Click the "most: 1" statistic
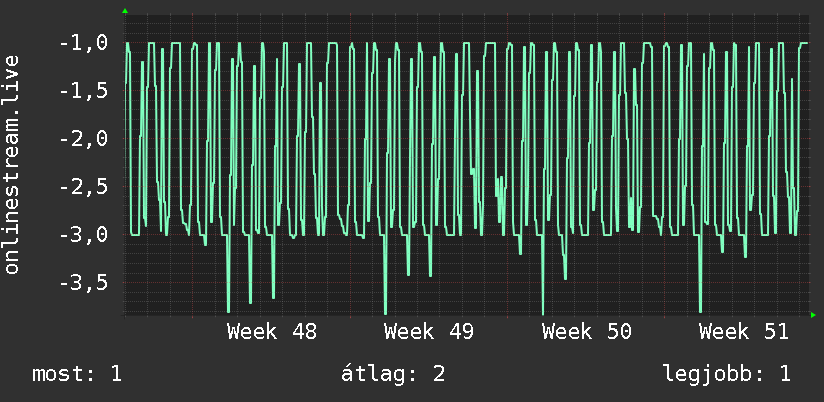824x402 pixels. (x=77, y=374)
